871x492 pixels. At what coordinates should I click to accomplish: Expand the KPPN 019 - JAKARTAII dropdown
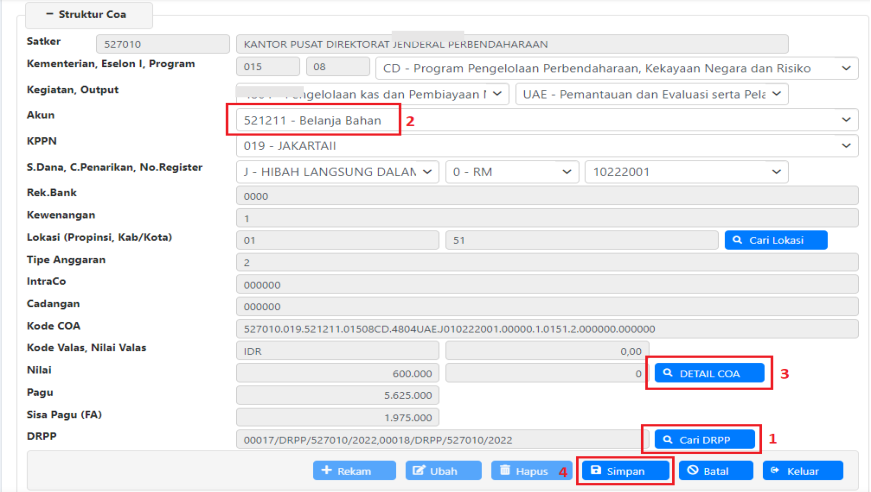[546, 146]
